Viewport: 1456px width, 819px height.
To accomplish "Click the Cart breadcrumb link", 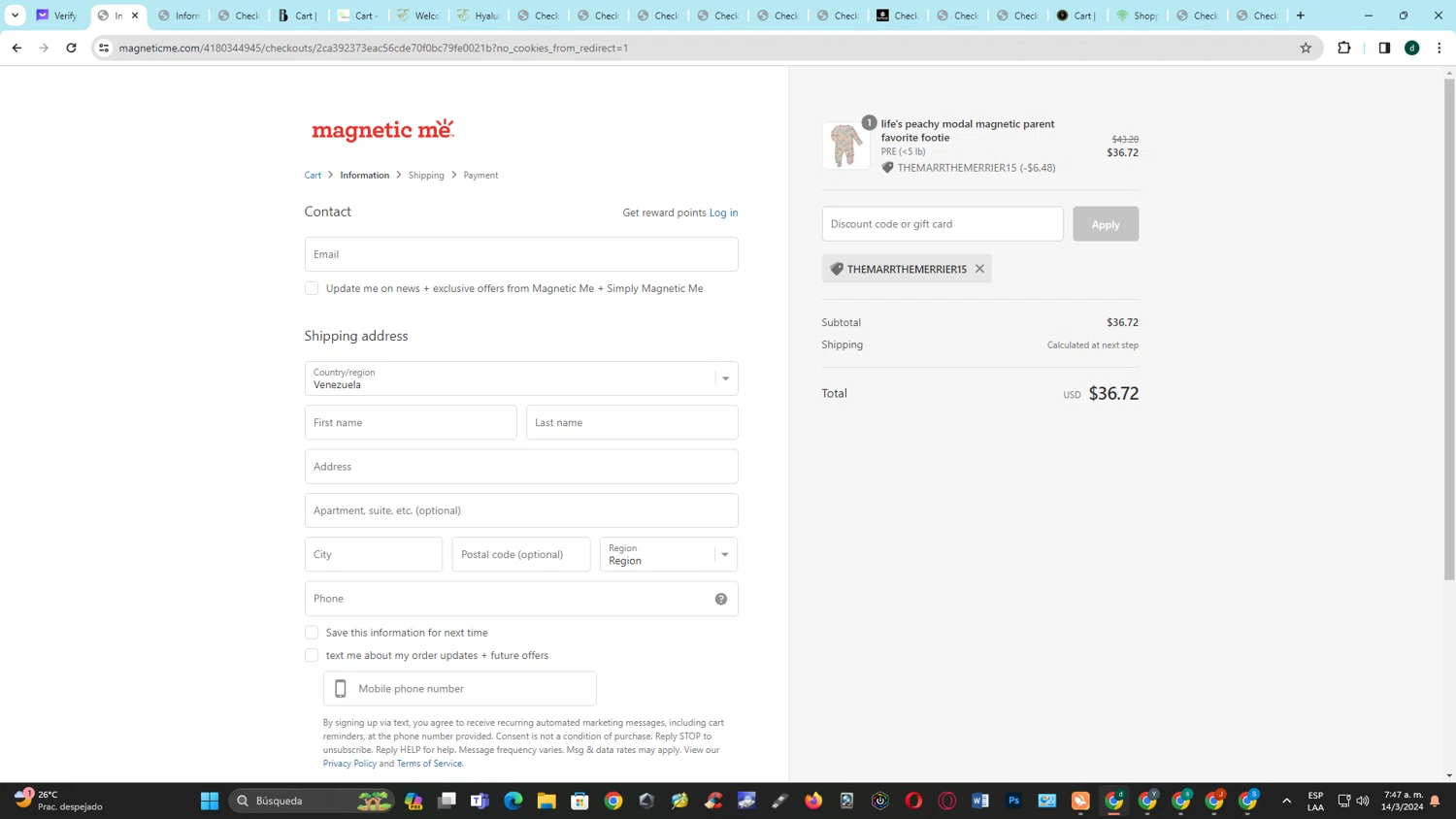I will [313, 176].
